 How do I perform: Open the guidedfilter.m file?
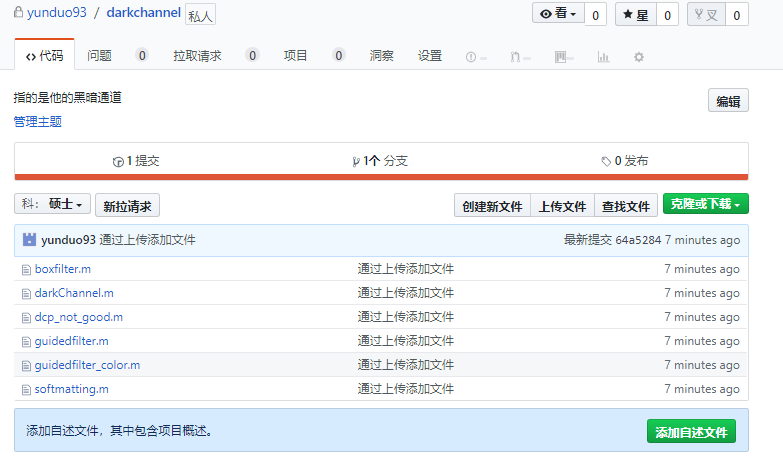(x=71, y=341)
